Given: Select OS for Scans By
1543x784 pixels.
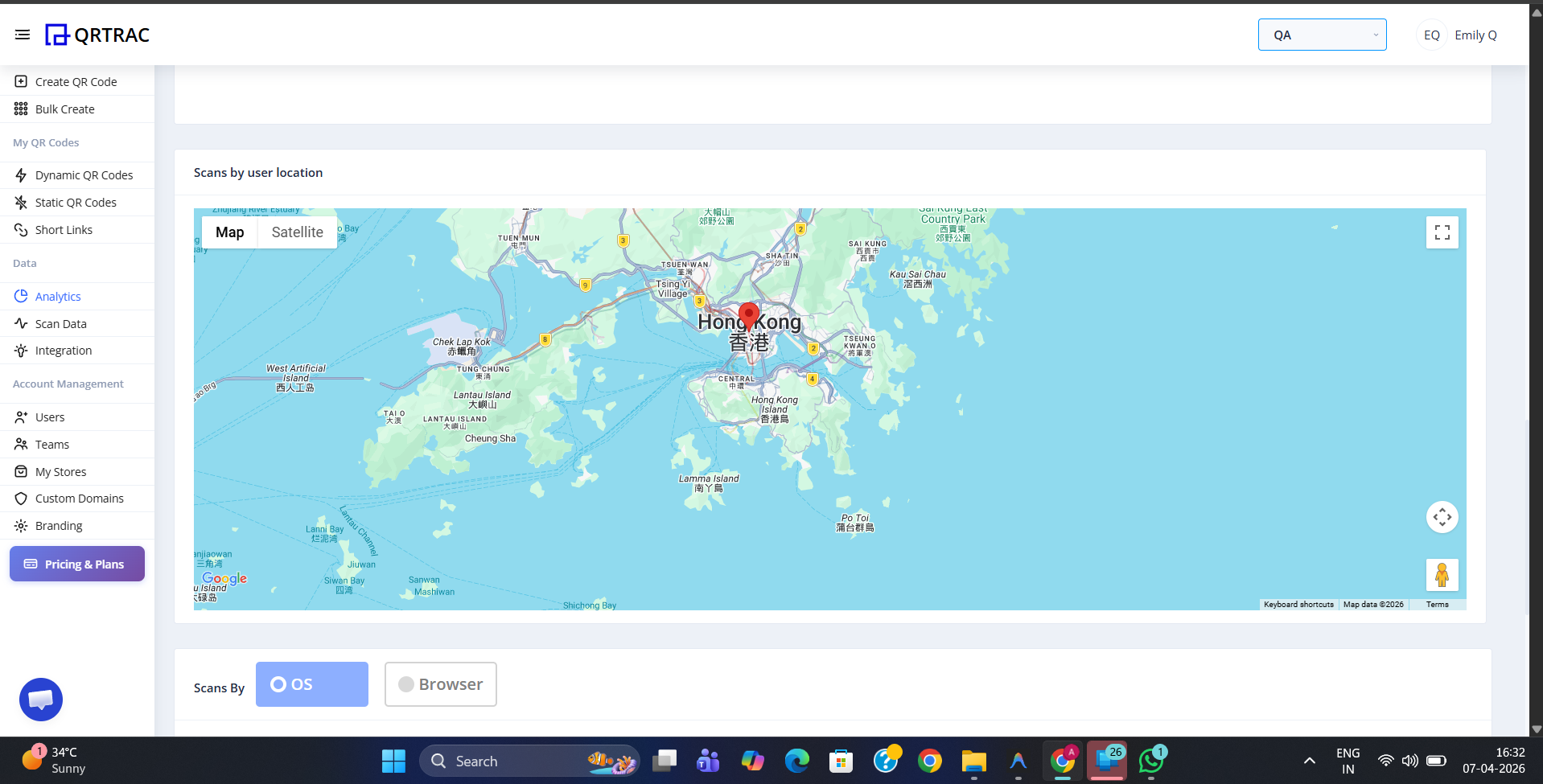Looking at the screenshot, I should (x=311, y=683).
